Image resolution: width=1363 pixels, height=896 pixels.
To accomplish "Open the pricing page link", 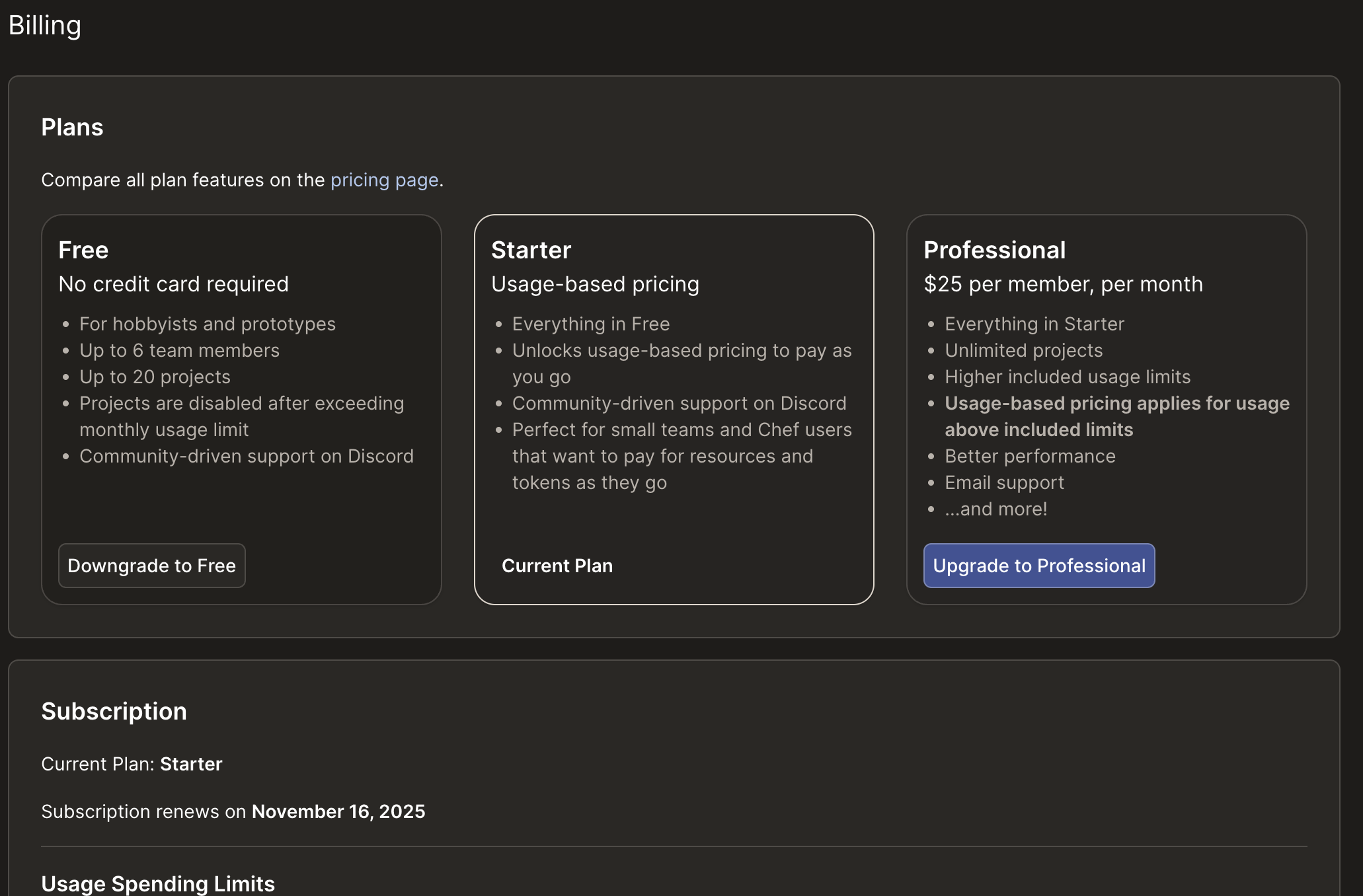I will [384, 180].
